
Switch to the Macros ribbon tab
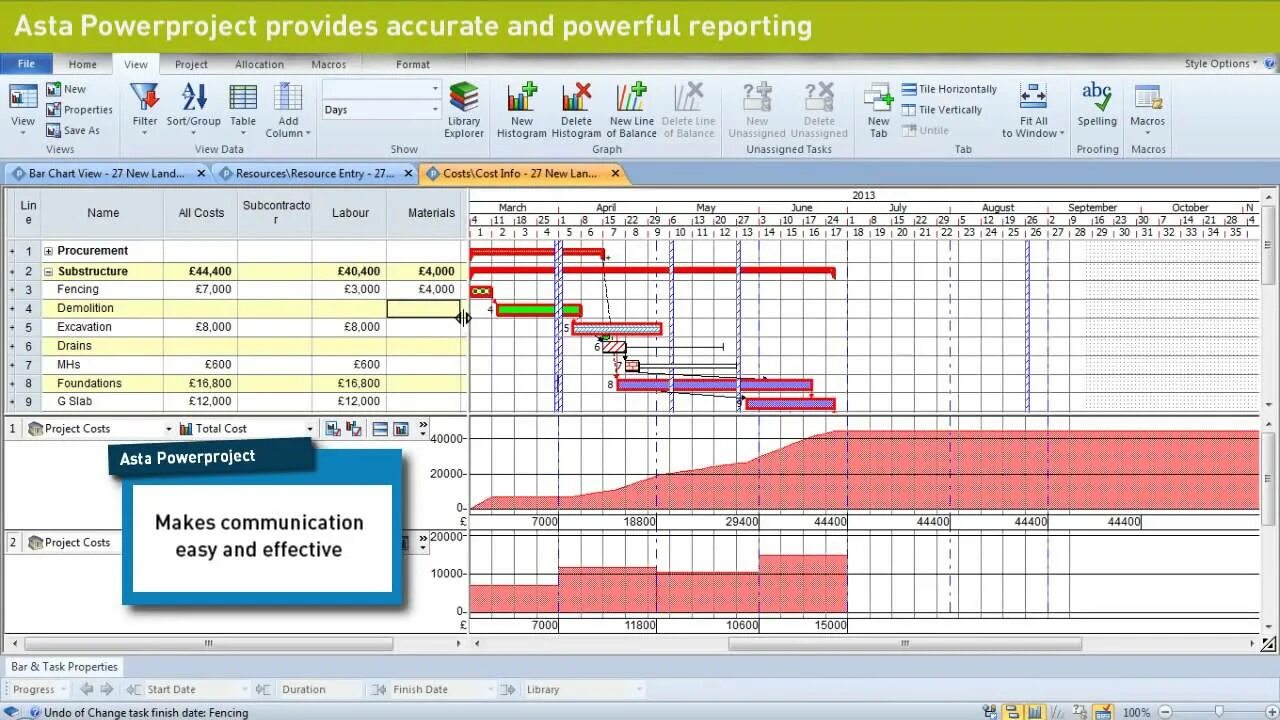coord(328,64)
